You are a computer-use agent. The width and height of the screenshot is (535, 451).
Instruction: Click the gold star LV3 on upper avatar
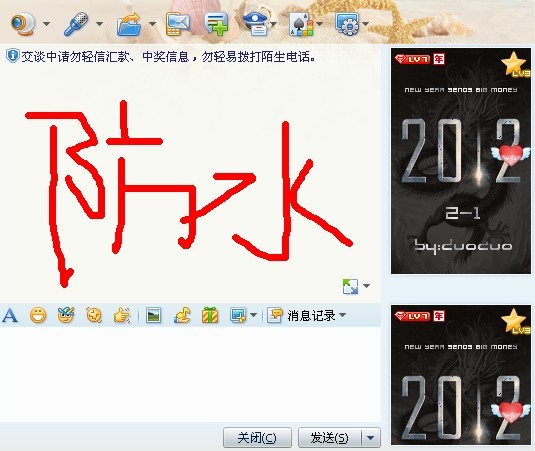coord(515,64)
